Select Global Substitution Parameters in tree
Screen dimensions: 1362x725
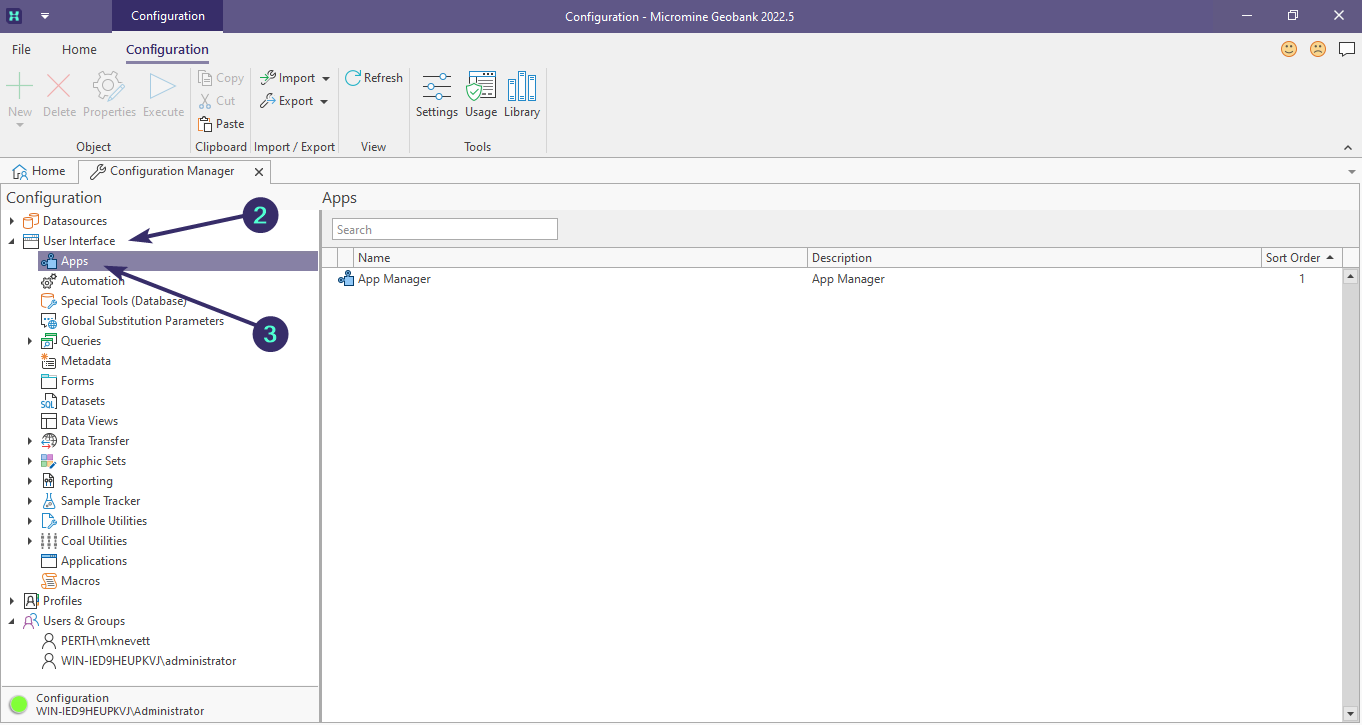(x=142, y=321)
